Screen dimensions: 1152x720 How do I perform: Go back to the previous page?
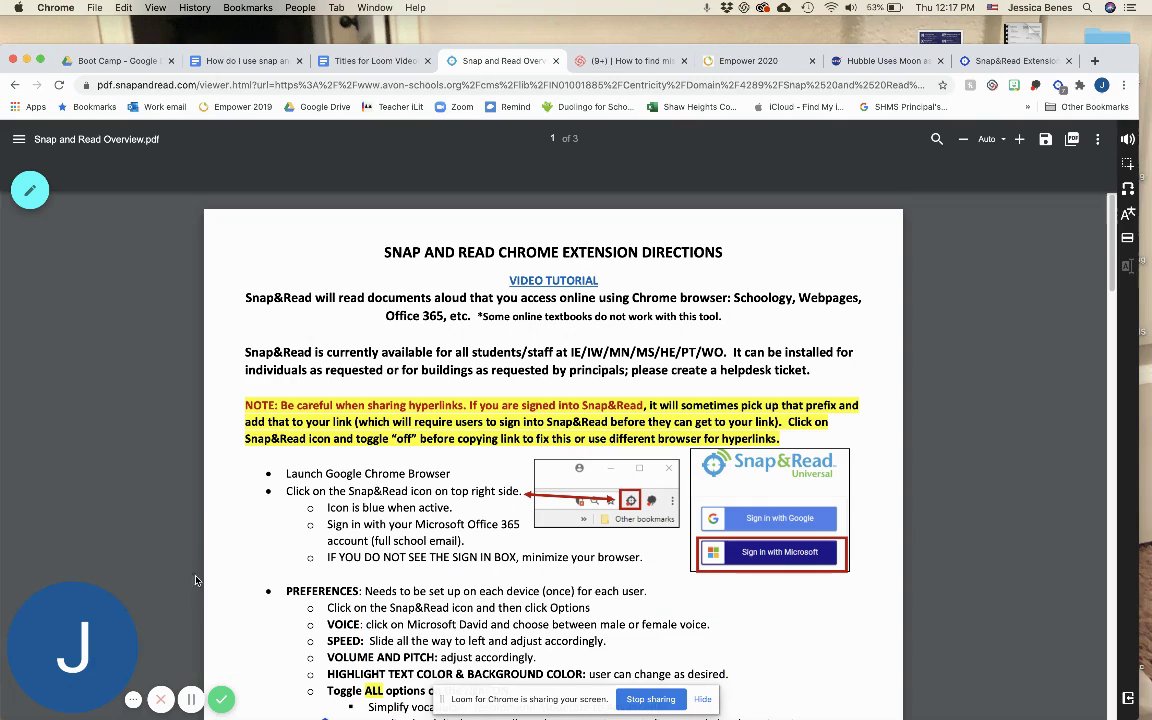[x=15, y=85]
